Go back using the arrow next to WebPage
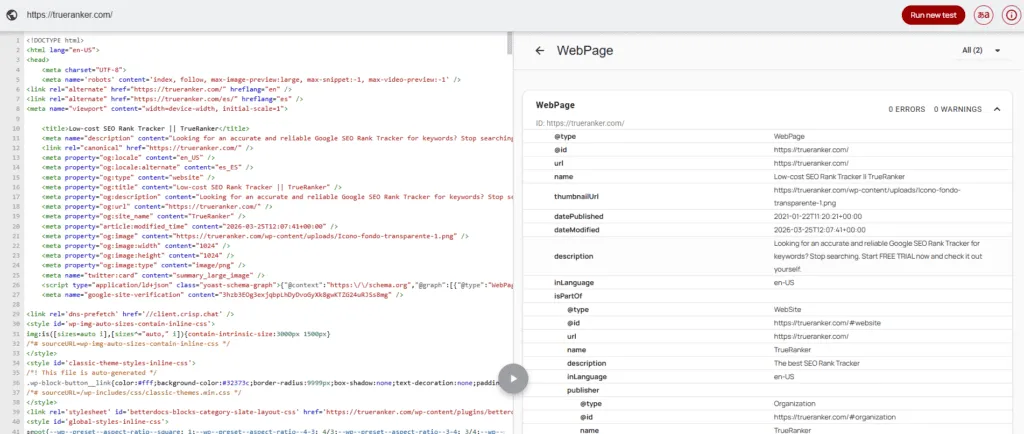Image resolution: width=1024 pixels, height=434 pixels. 539,50
